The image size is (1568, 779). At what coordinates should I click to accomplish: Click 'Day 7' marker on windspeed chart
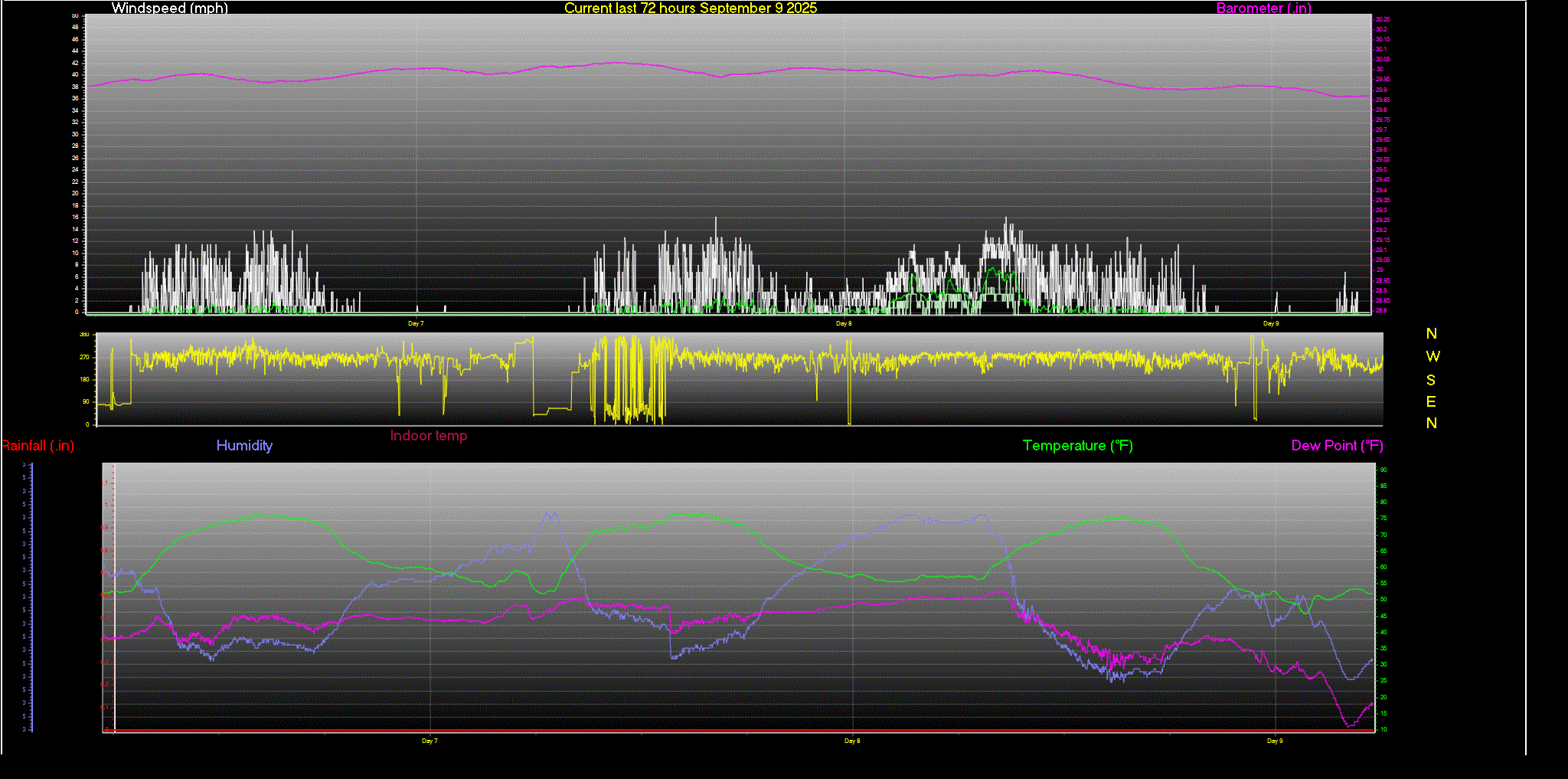coord(416,323)
